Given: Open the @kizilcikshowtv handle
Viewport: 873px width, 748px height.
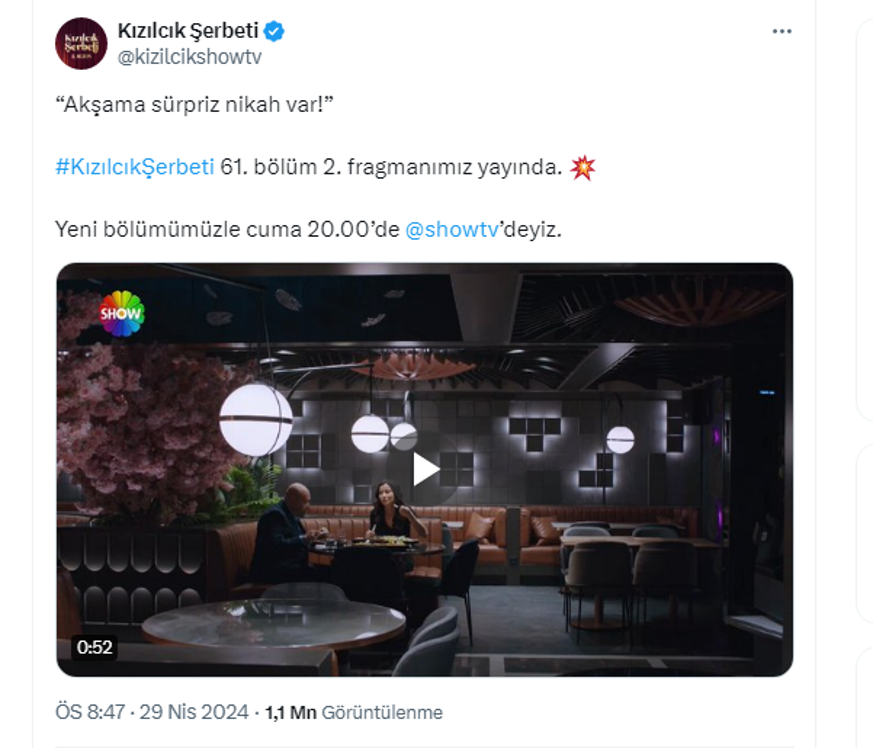Looking at the screenshot, I should [190, 57].
